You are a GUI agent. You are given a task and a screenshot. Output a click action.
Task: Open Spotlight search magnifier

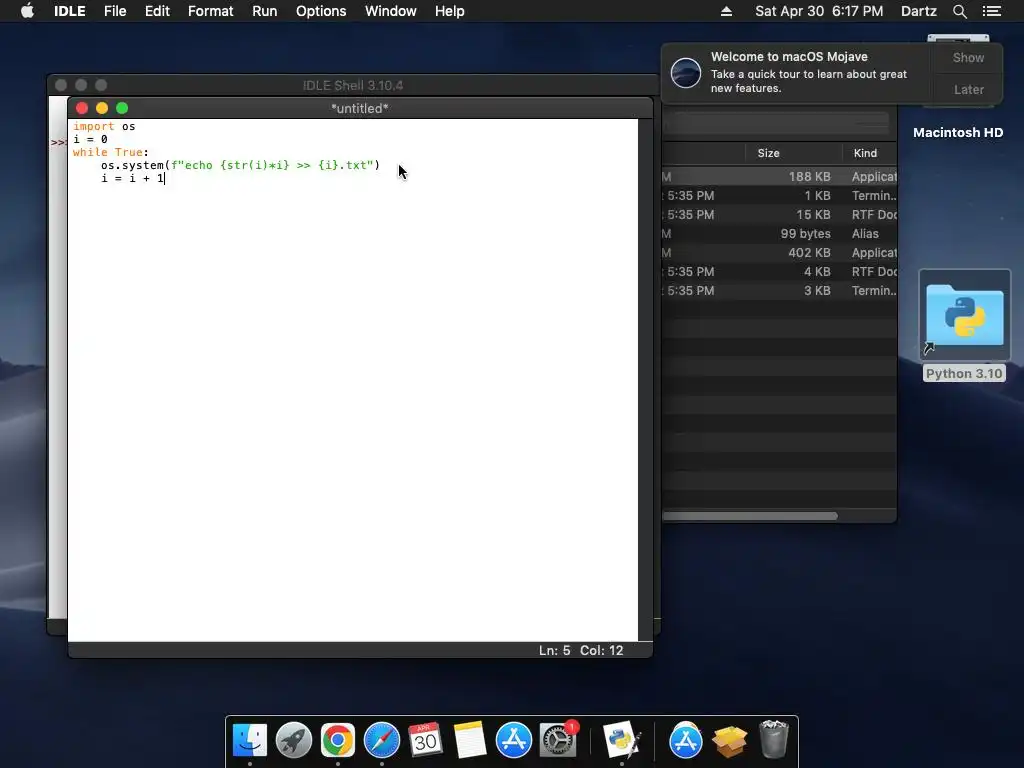[959, 11]
